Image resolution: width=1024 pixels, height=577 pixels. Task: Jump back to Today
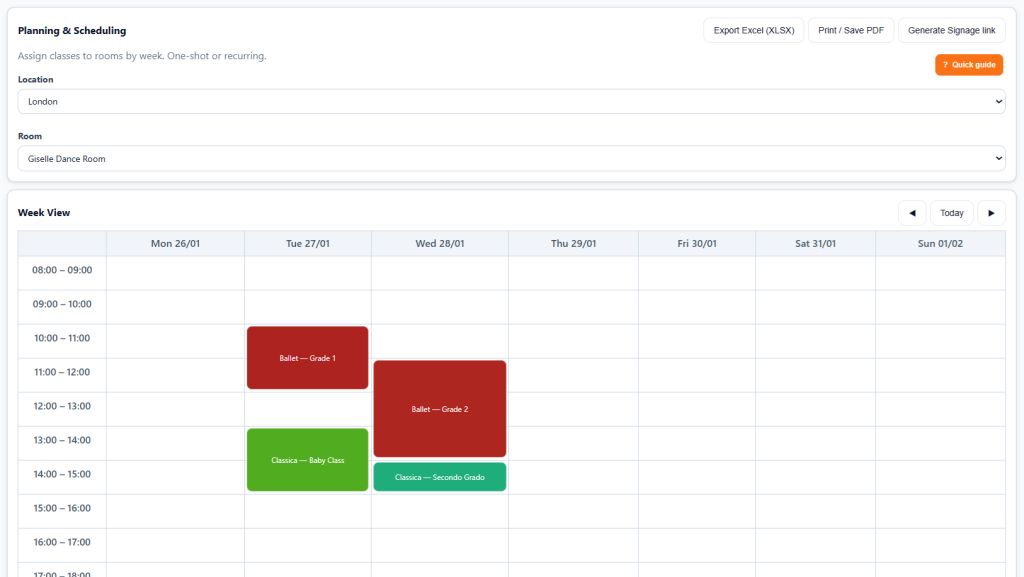coord(951,212)
